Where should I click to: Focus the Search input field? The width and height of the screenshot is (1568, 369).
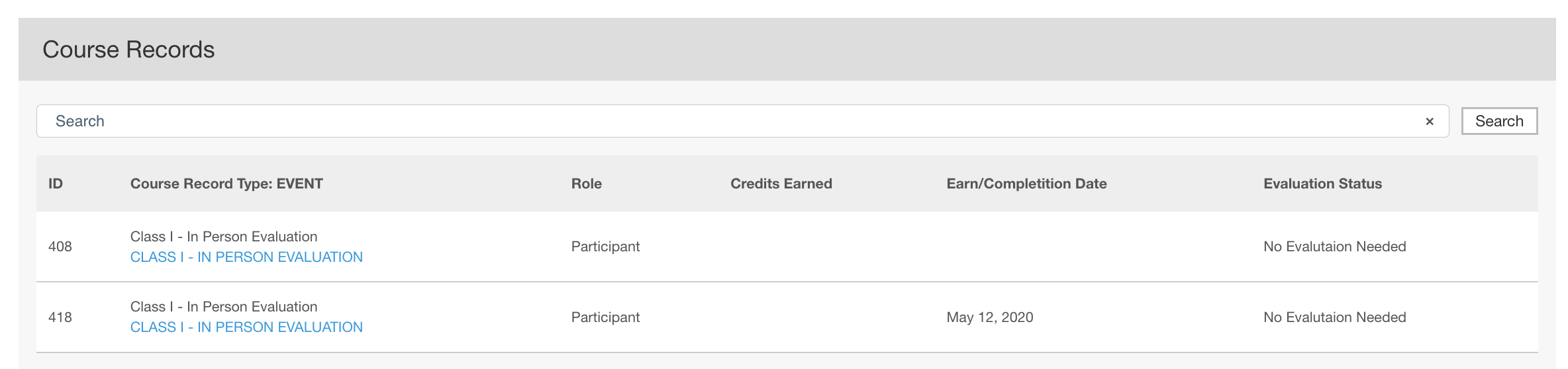click(728, 121)
